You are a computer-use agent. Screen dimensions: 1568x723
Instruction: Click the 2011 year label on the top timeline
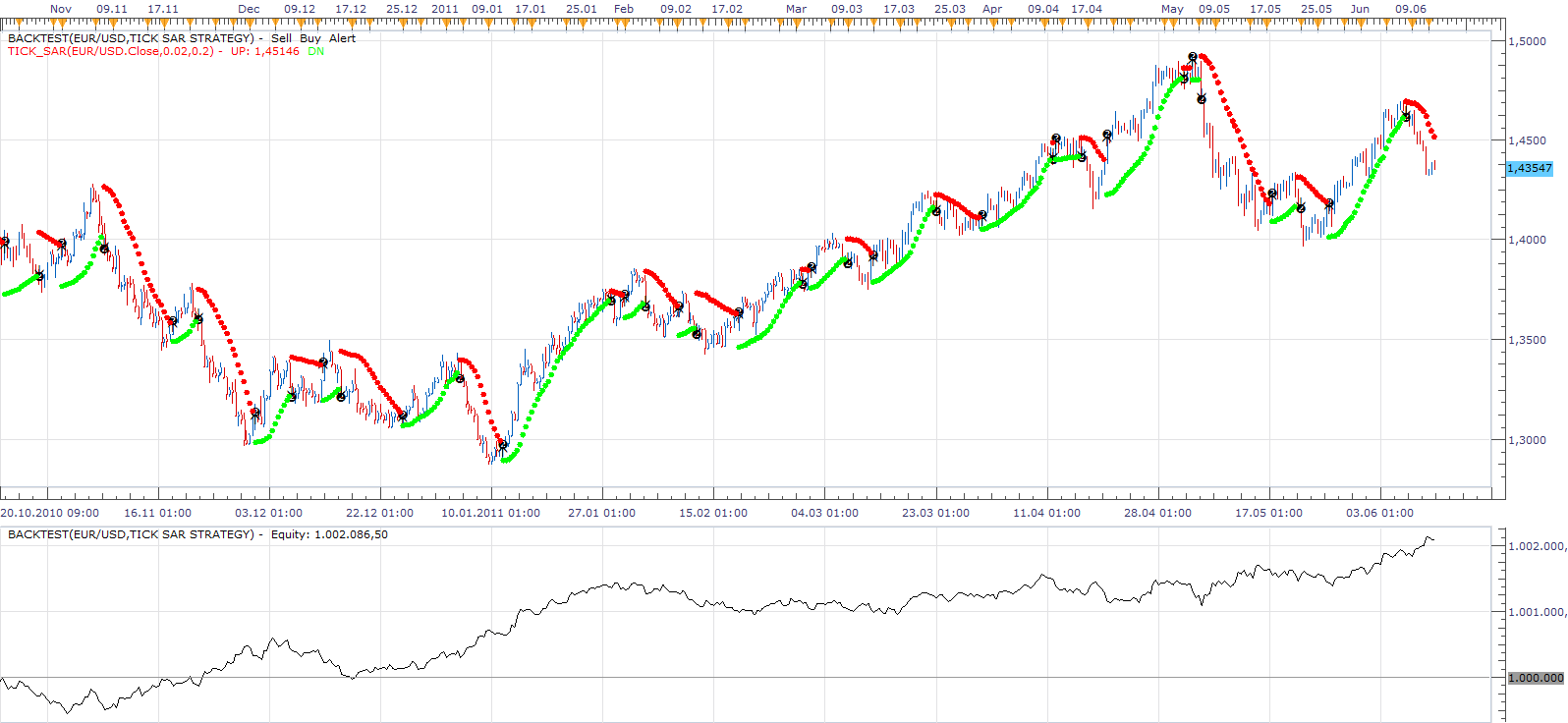[445, 9]
